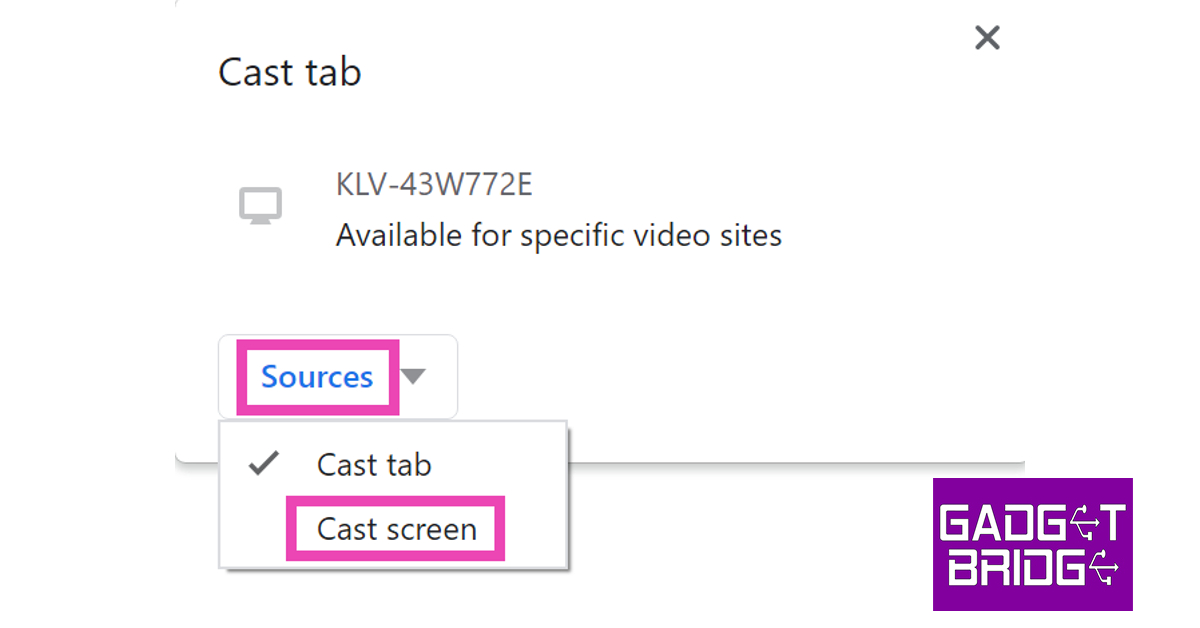Select the Cast screen option

[x=396, y=529]
